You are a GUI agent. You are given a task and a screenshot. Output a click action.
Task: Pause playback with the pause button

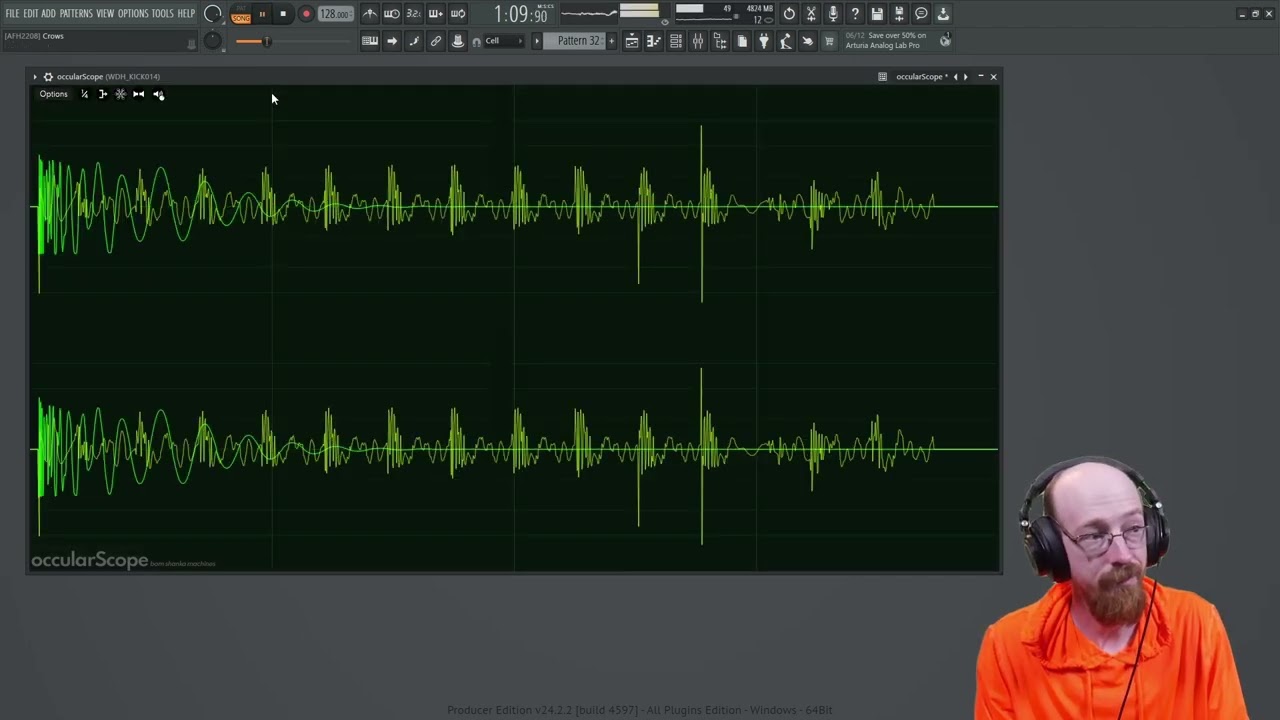tap(262, 15)
